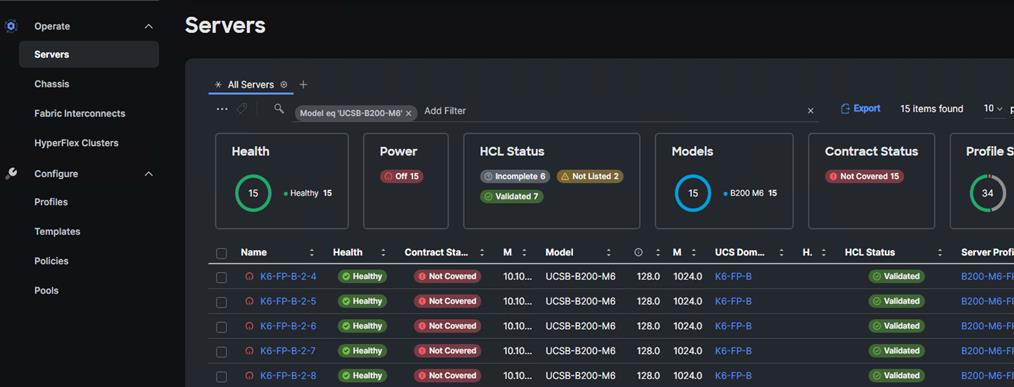Filter by HCL Incomplete 6 badge
Image resolution: width=1014 pixels, height=387 pixels.
(515, 176)
